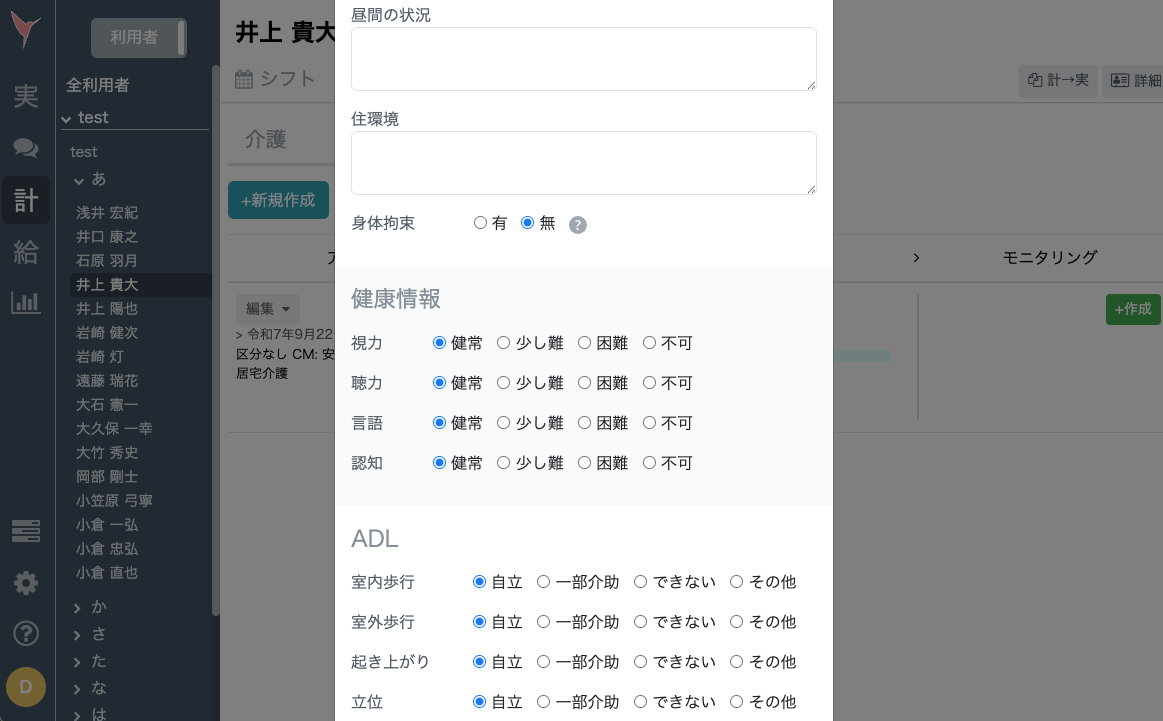Select 有 for 身体拘束

tap(480, 223)
